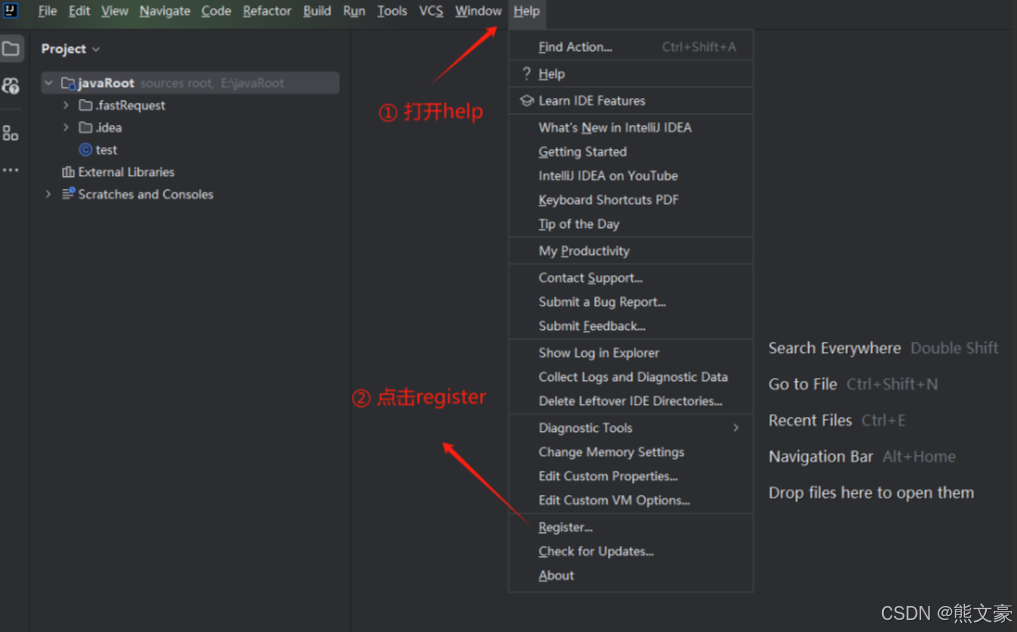This screenshot has width=1017, height=632.
Task: Expand the .idea folder node
Action: (x=66, y=127)
